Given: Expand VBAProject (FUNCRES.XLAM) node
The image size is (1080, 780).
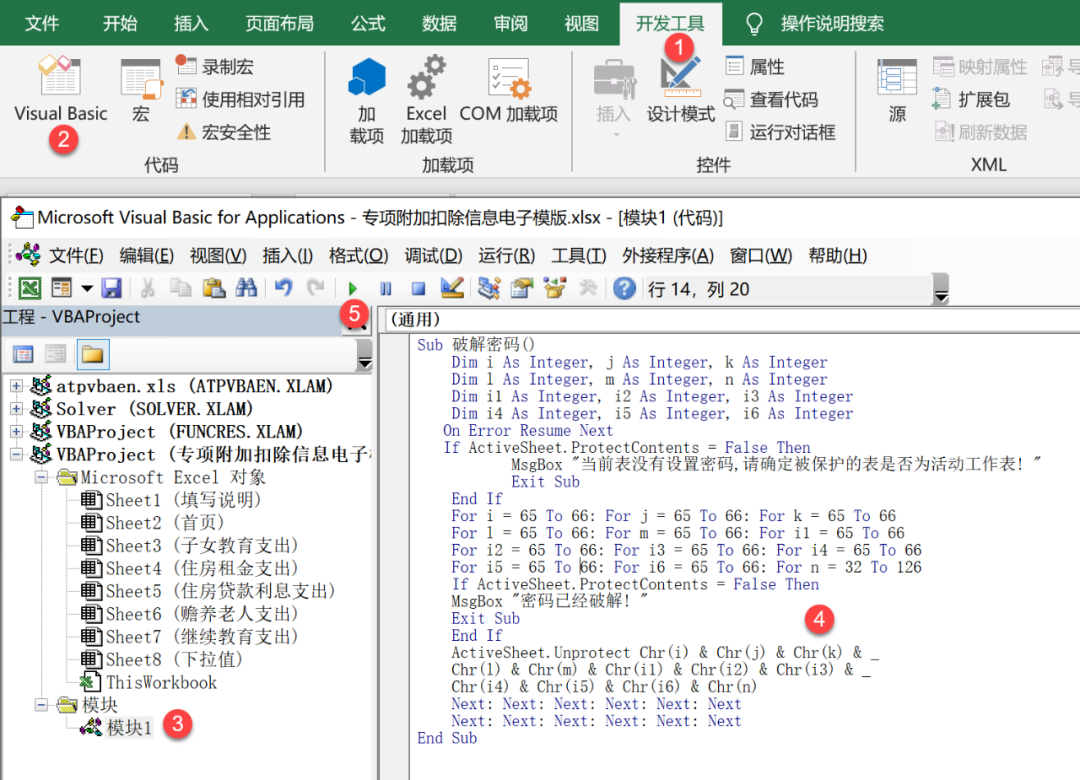Looking at the screenshot, I should pyautogui.click(x=16, y=432).
